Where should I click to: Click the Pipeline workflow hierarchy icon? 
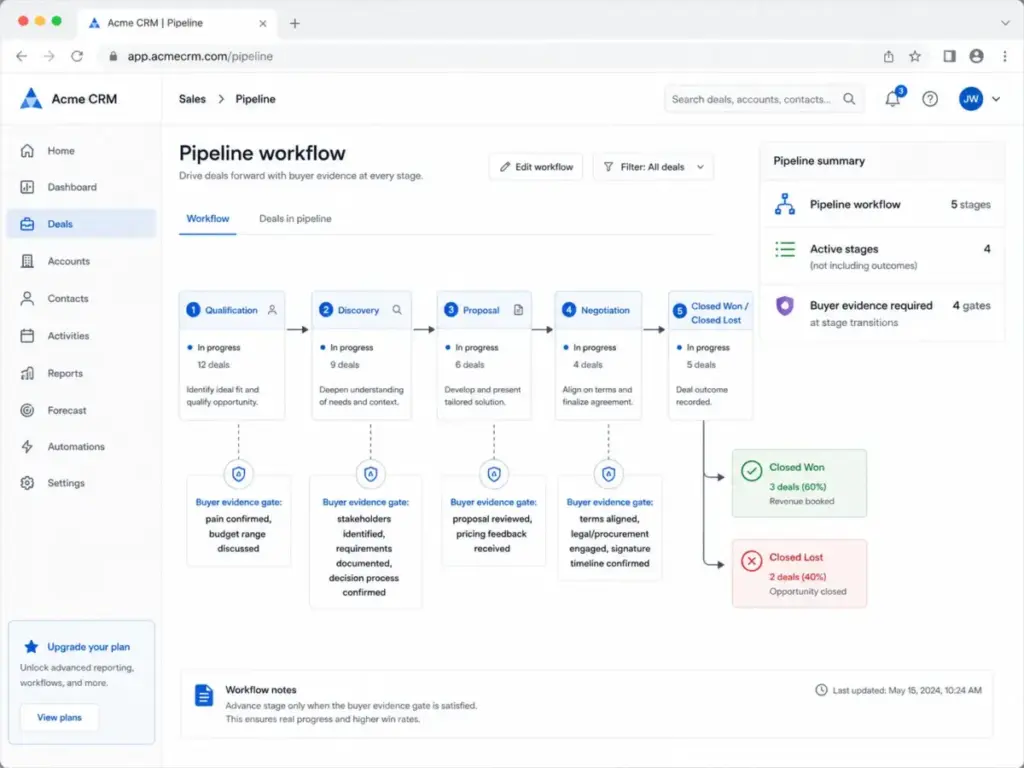pyautogui.click(x=785, y=204)
